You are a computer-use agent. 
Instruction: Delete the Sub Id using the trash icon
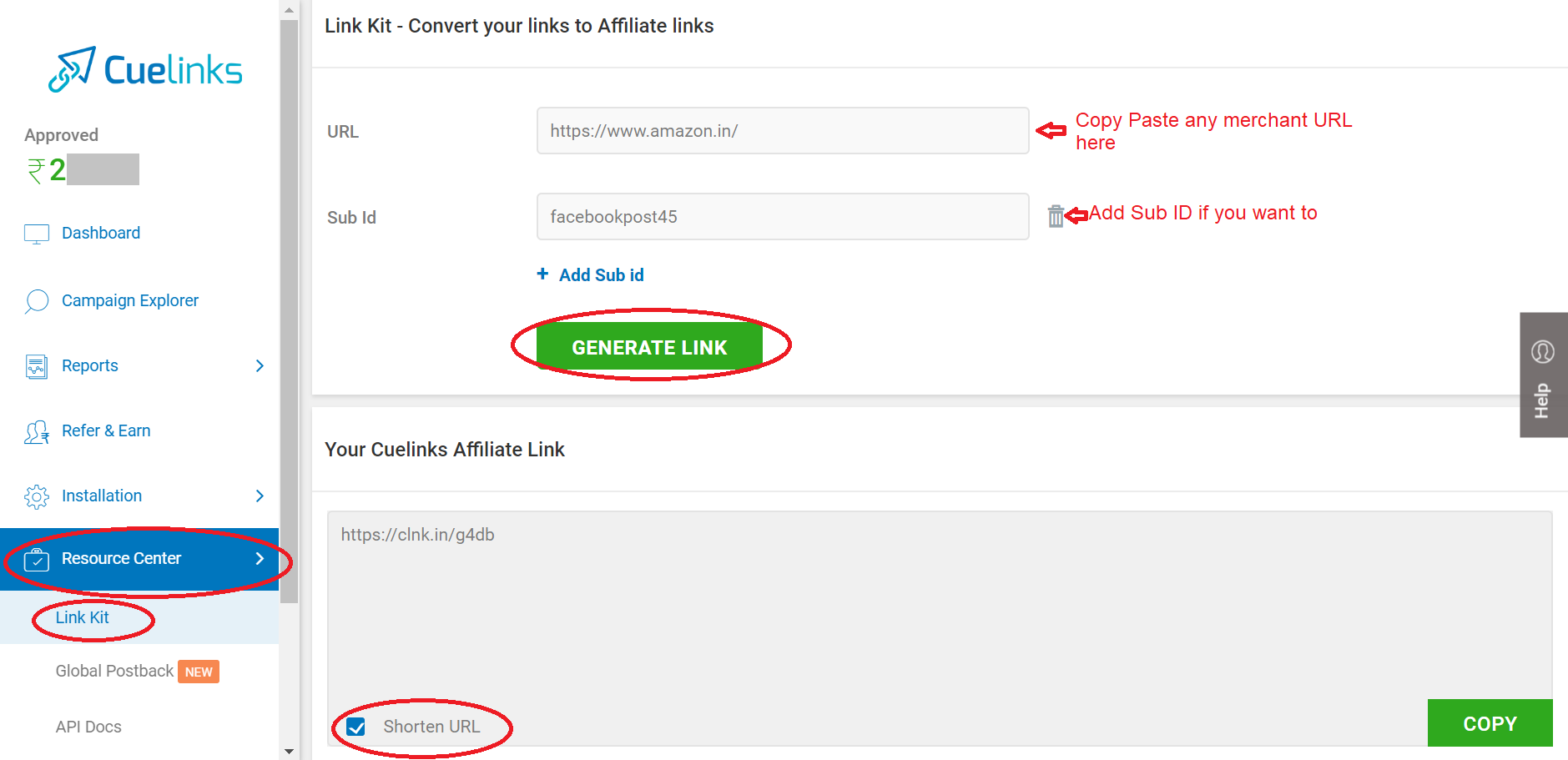(1056, 215)
